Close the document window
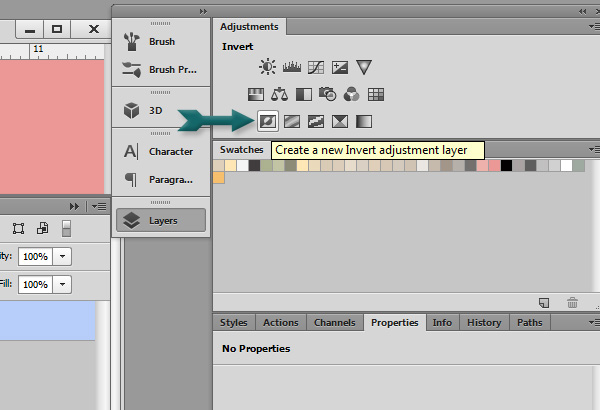This screenshot has width=600, height=410. tap(94, 29)
